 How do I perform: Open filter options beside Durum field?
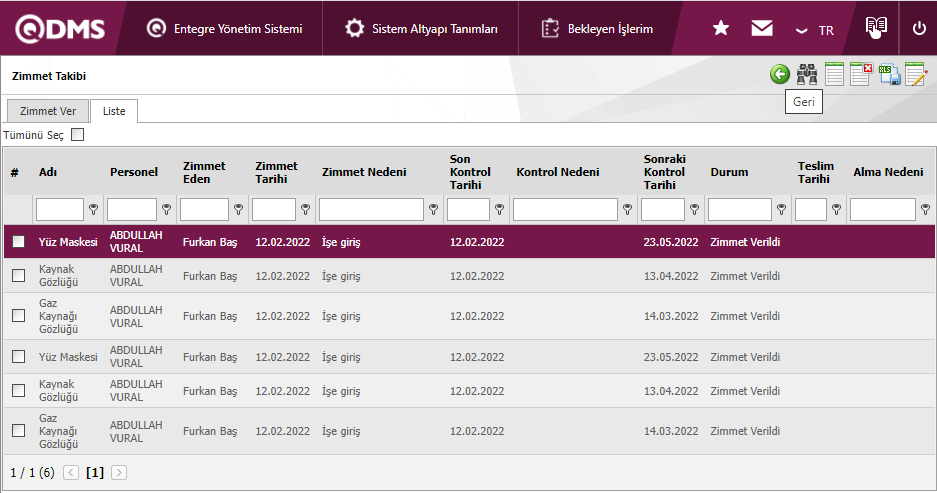click(782, 210)
